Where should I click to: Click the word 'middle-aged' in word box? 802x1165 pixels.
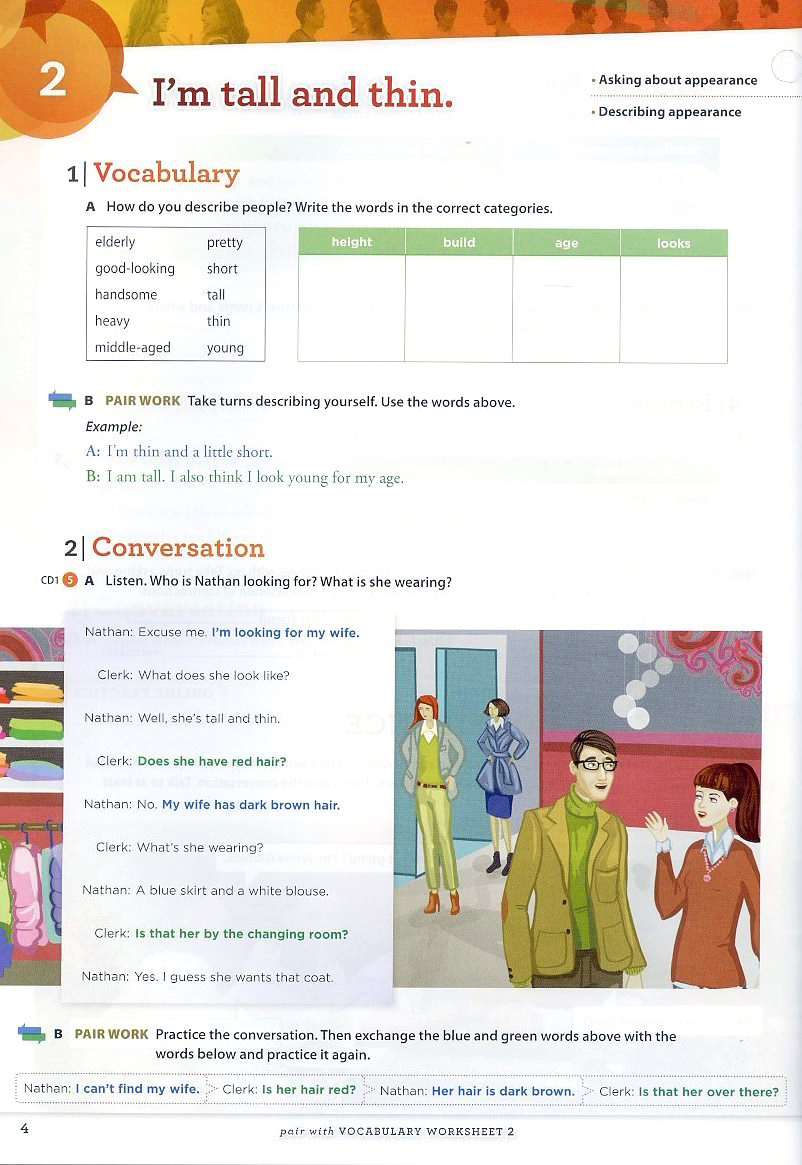[133, 347]
